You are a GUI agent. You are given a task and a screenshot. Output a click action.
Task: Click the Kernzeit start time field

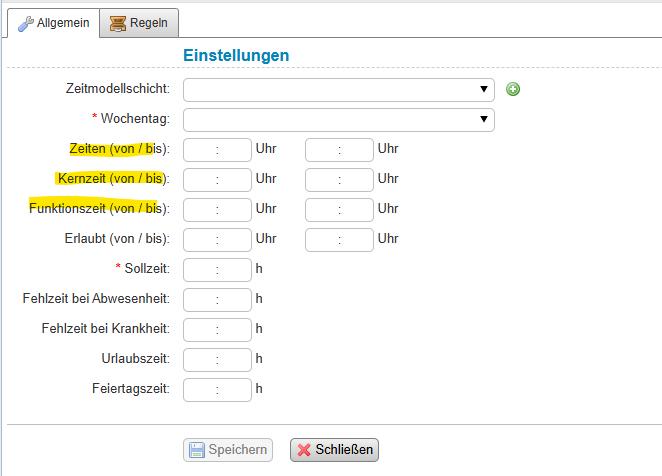point(217,179)
